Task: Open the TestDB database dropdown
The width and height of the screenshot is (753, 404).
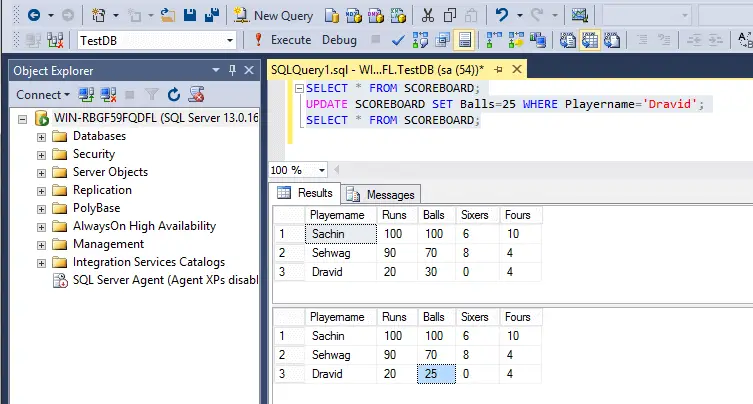Action: 230,40
